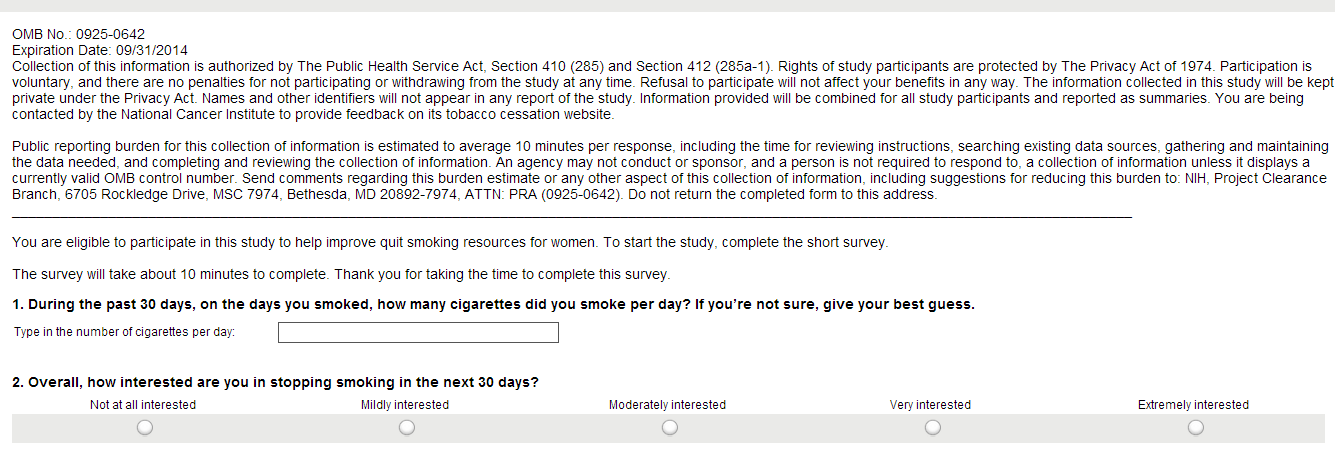Click the 'survey will take about 10 minutes' line
Image resolution: width=1335 pixels, height=463 pixels.
pyautogui.click(x=341, y=275)
